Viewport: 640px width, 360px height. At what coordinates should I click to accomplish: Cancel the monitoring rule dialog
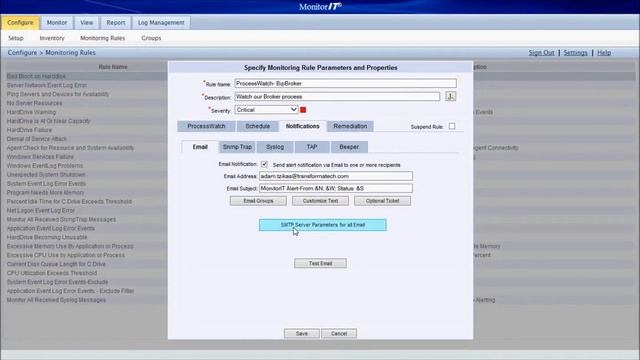click(339, 333)
